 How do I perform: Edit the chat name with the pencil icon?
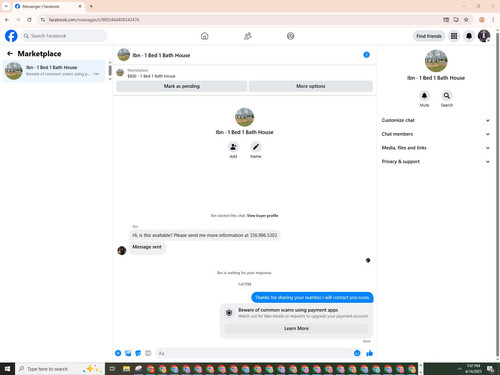pos(256,147)
